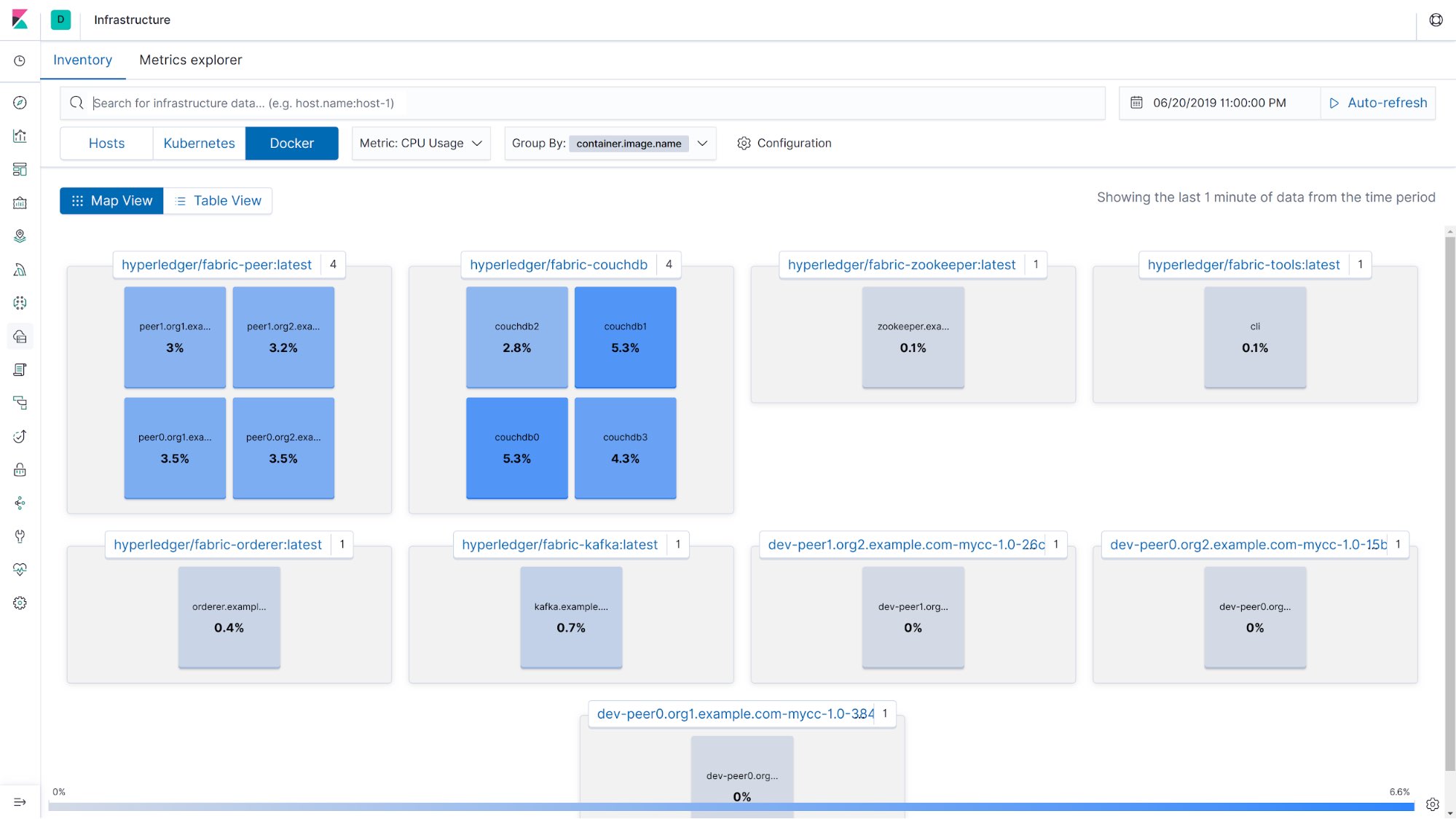Select cli container tile
The image size is (1456, 819).
coord(1255,337)
